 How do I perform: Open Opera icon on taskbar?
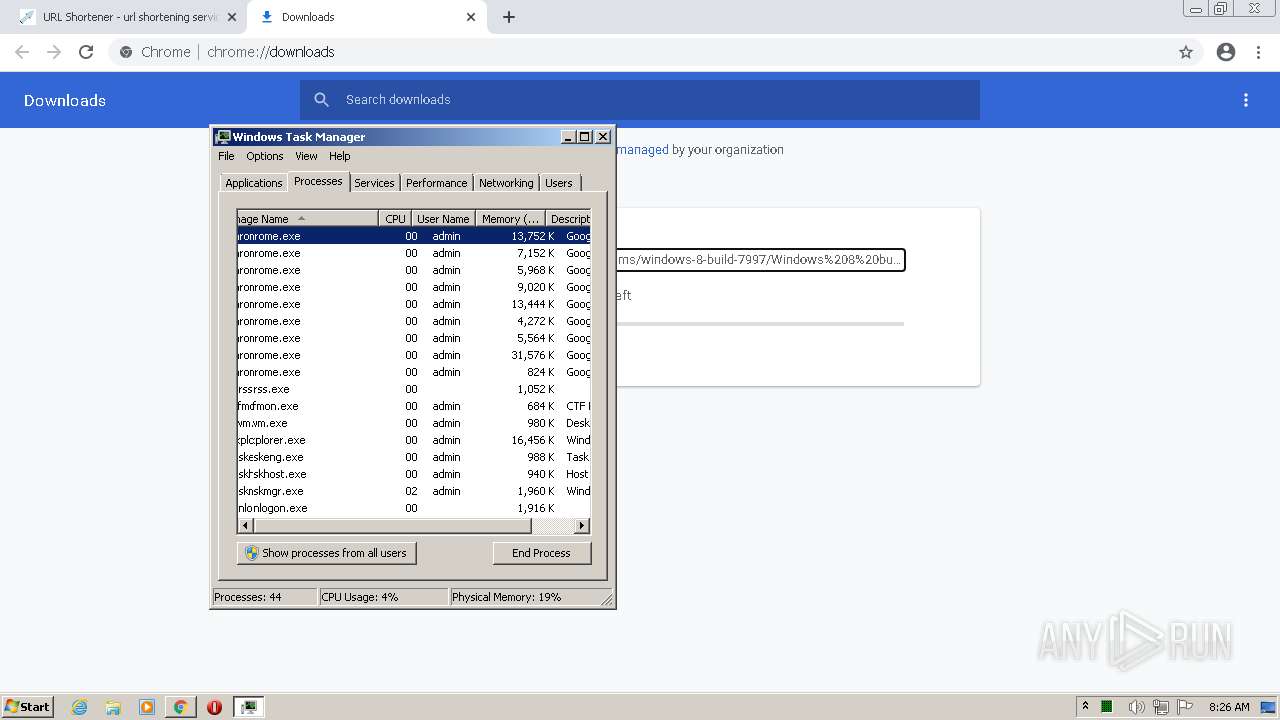click(x=214, y=707)
